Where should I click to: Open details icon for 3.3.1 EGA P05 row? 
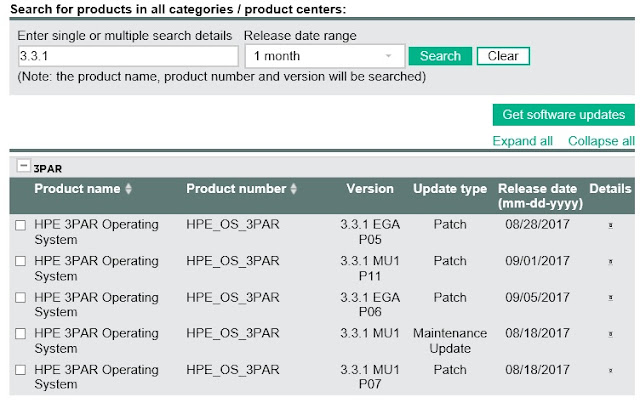(610, 225)
